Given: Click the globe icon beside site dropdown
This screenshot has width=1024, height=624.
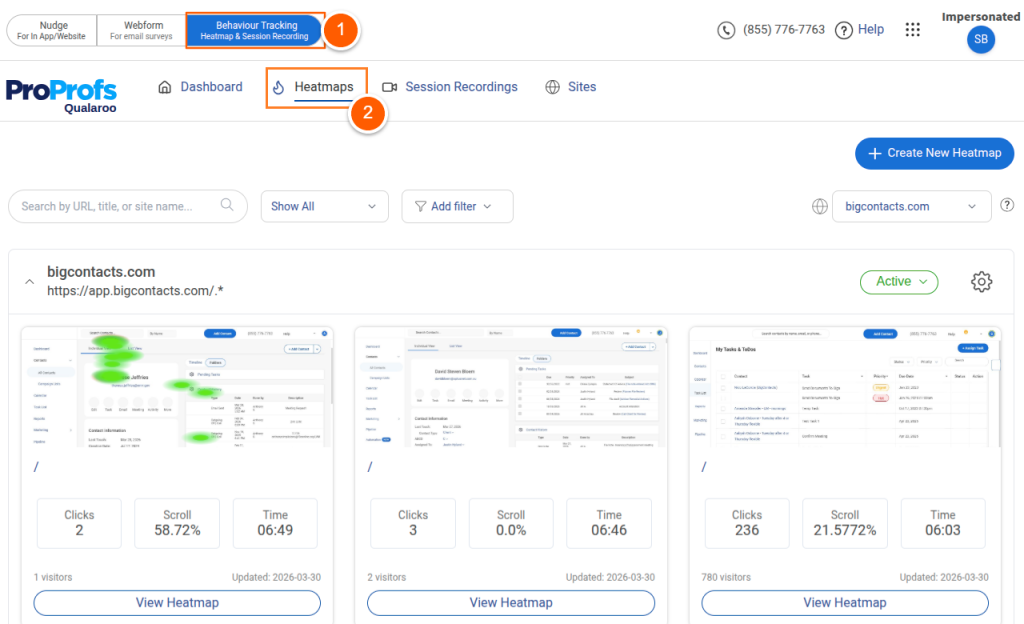Looking at the screenshot, I should [x=820, y=206].
